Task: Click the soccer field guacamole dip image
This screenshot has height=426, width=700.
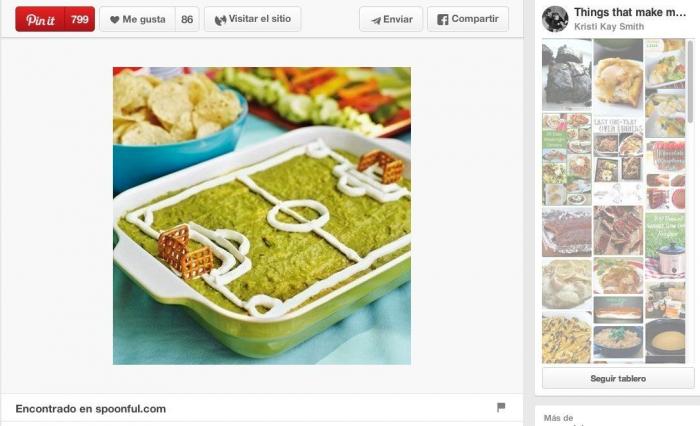Action: click(262, 216)
